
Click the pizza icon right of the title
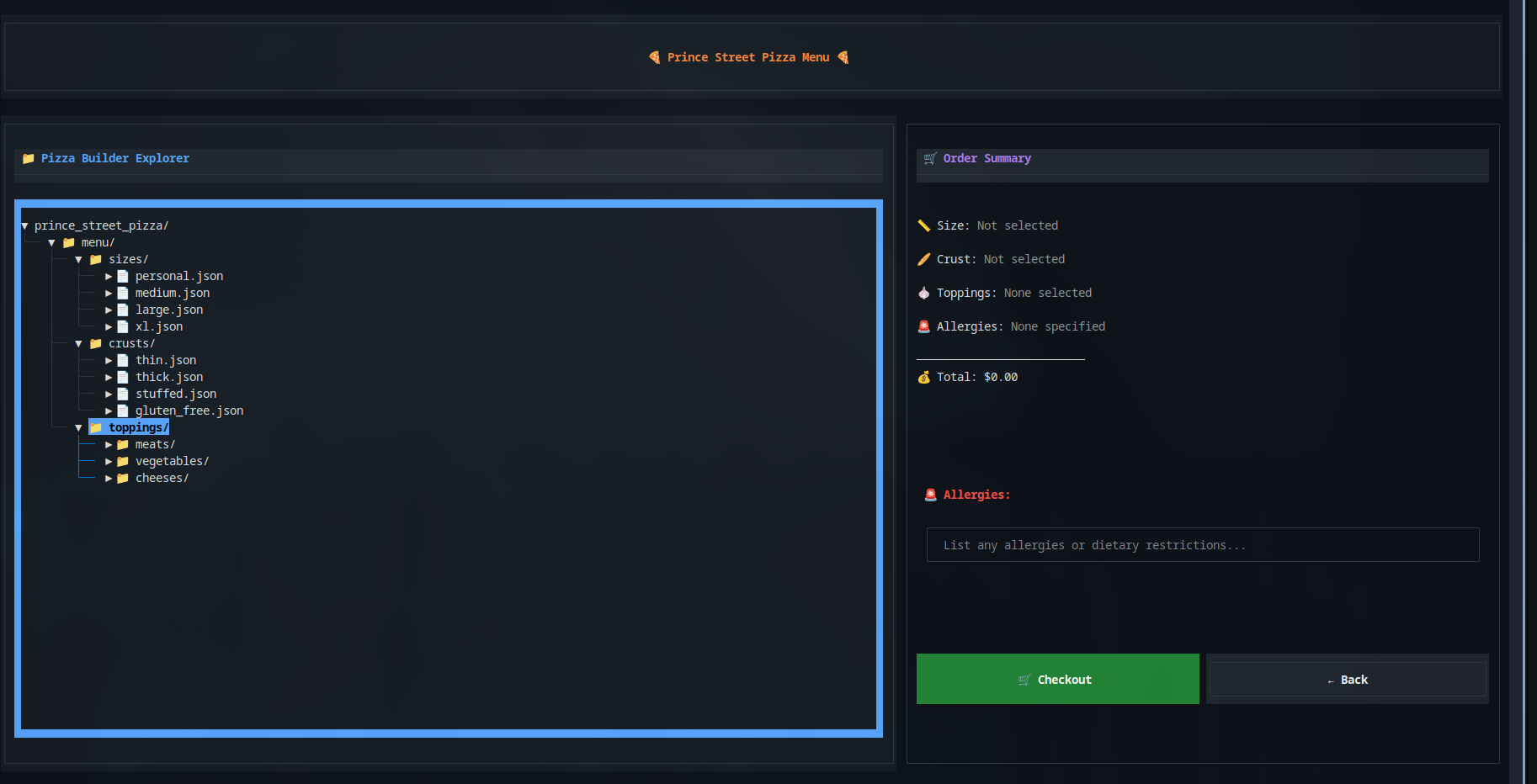pyautogui.click(x=843, y=58)
